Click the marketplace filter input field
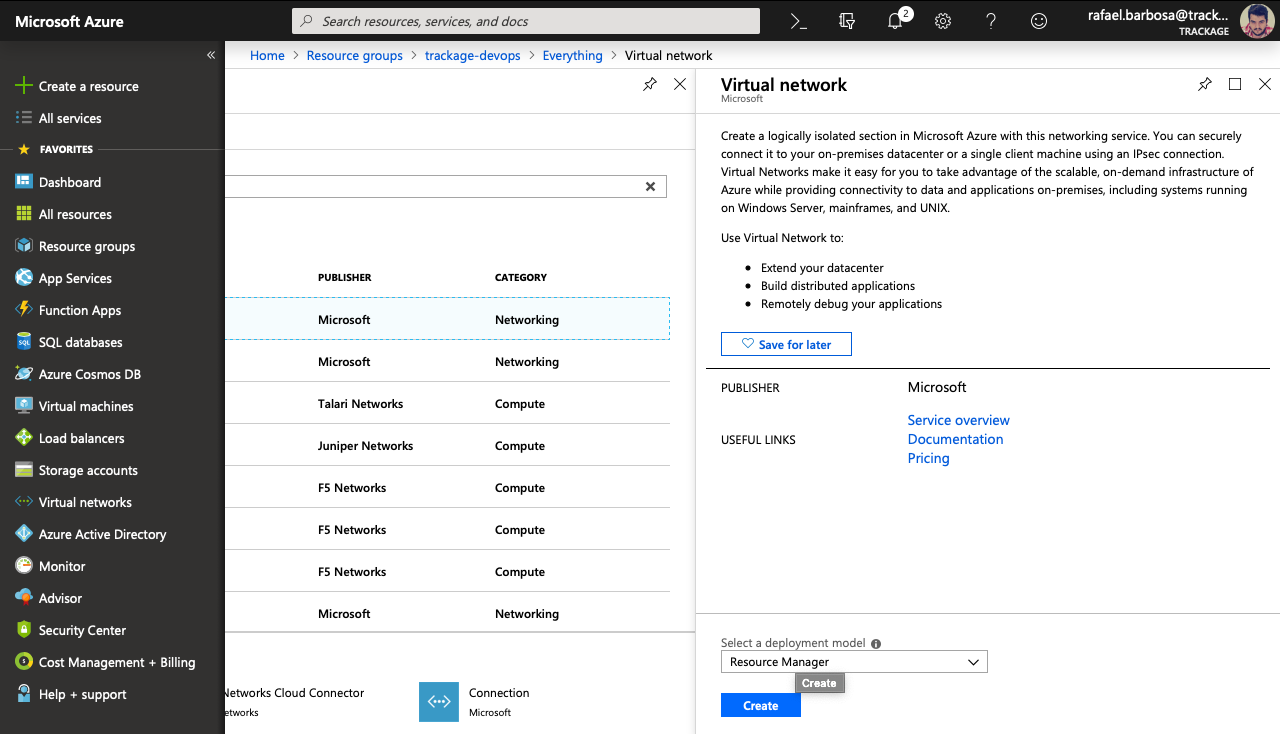 tap(446, 186)
